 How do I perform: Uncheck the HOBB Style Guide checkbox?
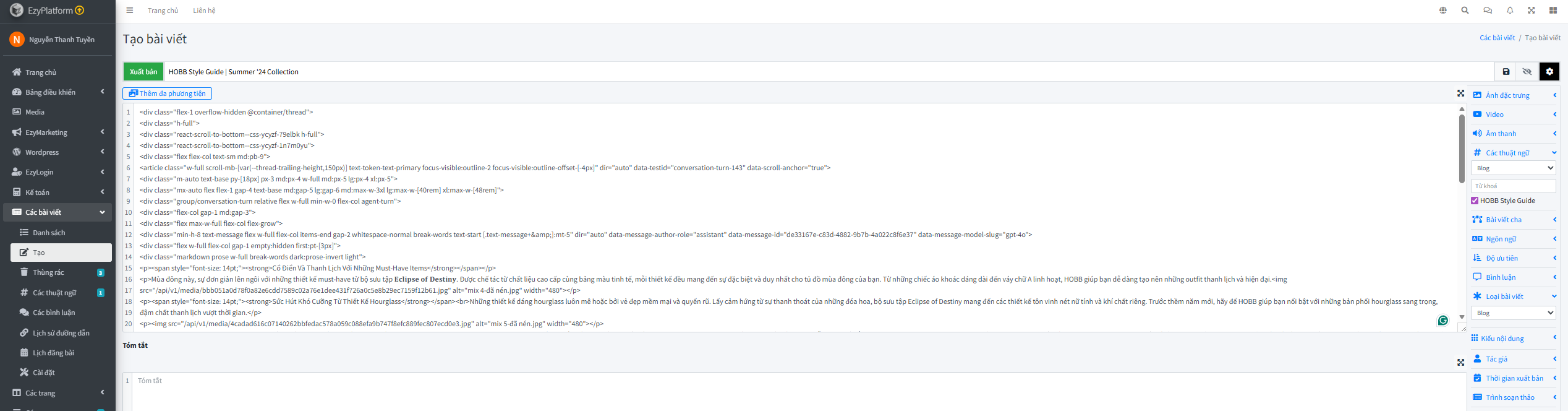point(1475,201)
